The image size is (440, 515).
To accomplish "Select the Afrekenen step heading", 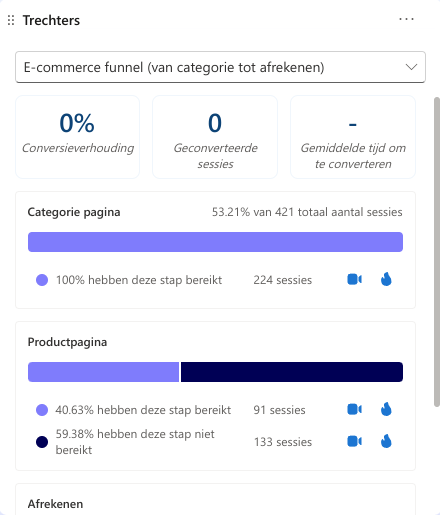I will point(55,504).
